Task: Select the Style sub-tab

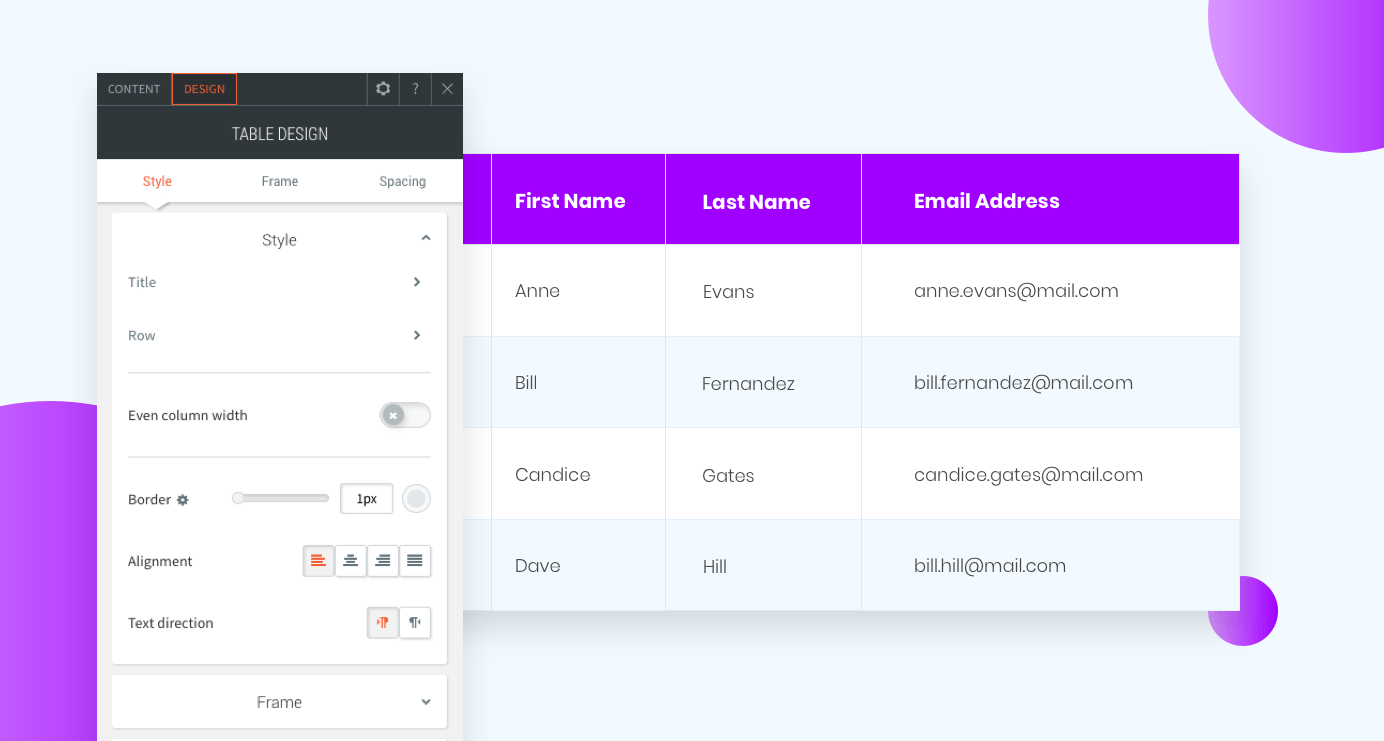Action: 157,181
